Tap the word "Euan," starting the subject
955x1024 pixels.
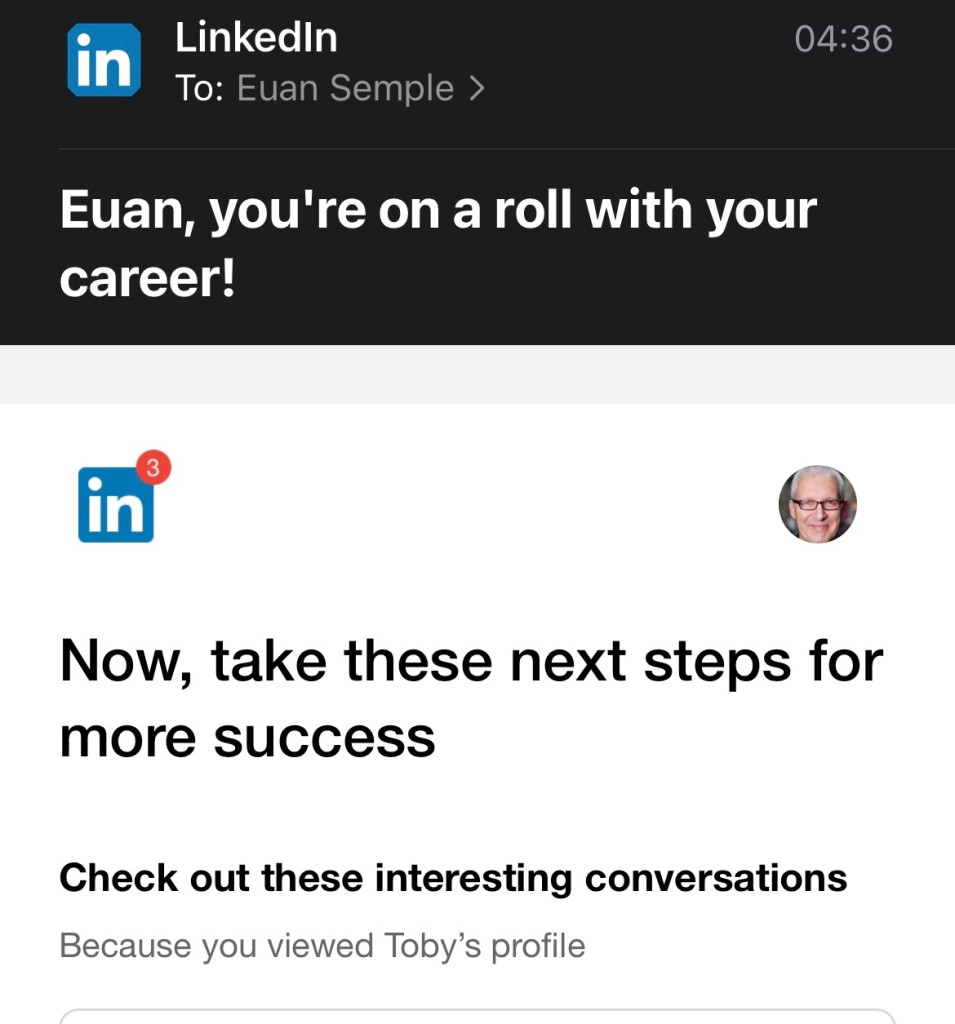pyautogui.click(x=126, y=212)
